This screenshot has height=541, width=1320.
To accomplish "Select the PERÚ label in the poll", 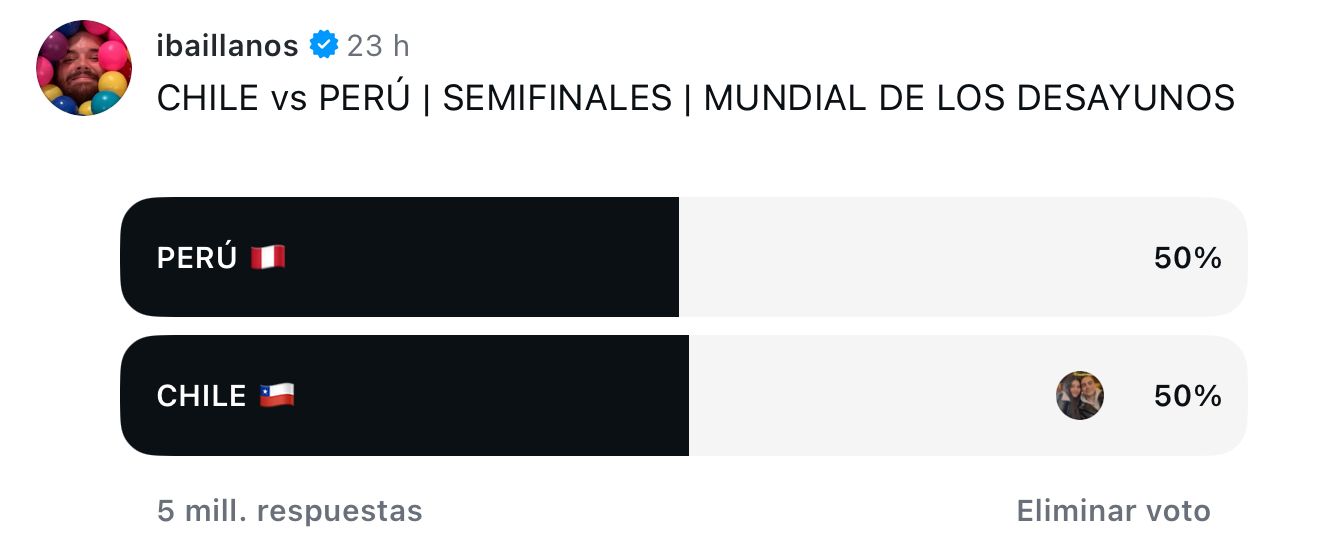I will tap(197, 257).
